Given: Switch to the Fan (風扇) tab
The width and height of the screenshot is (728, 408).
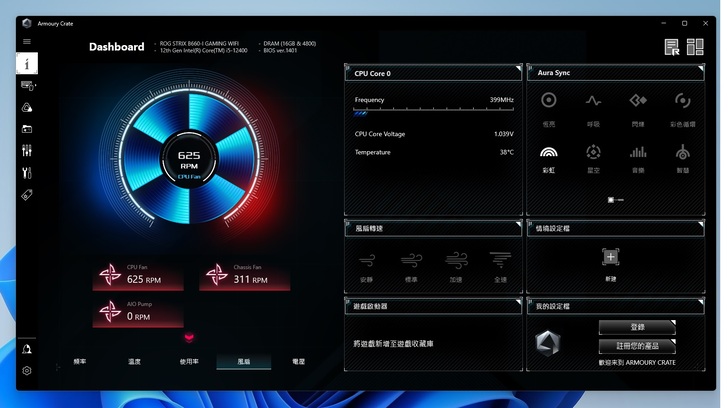Looking at the screenshot, I should 244,362.
